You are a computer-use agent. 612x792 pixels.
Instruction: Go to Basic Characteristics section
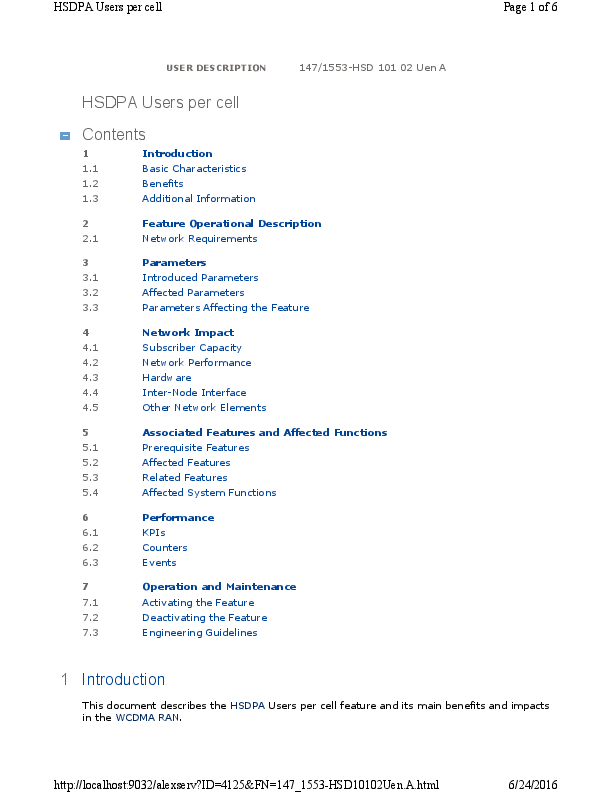tap(194, 169)
